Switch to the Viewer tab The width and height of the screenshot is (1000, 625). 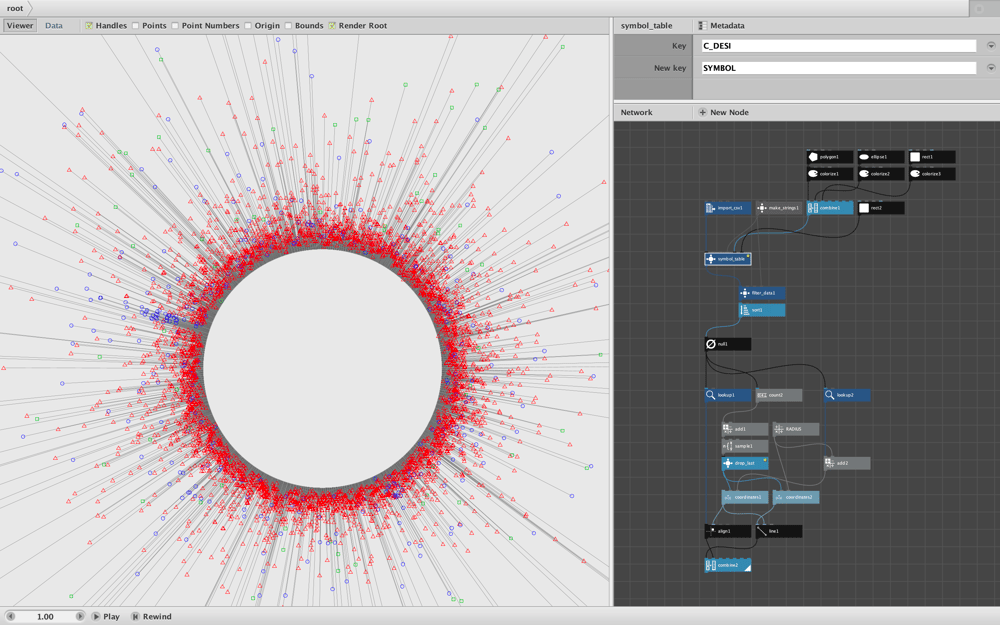click(20, 26)
